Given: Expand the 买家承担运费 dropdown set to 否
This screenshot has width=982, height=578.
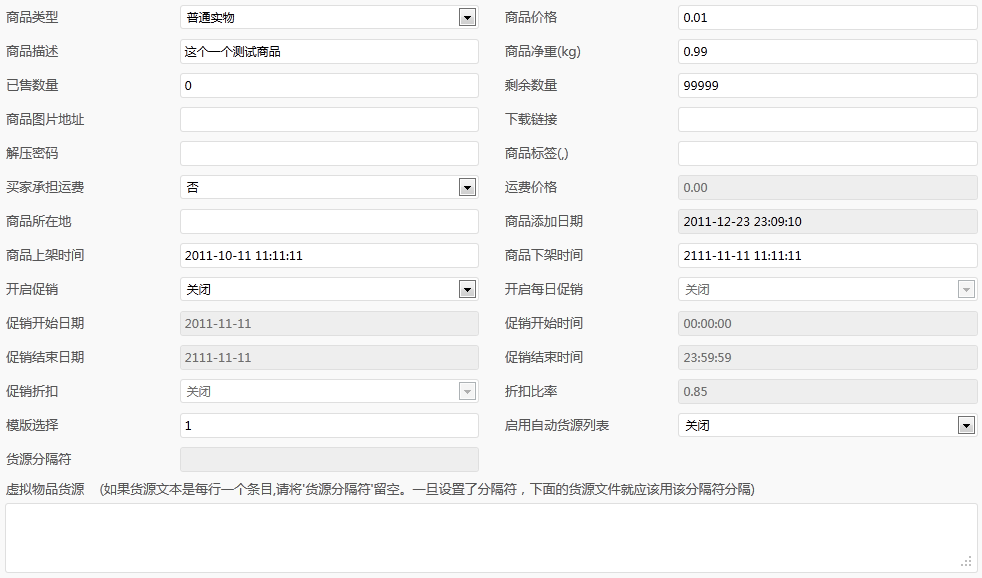Looking at the screenshot, I should (329, 187).
